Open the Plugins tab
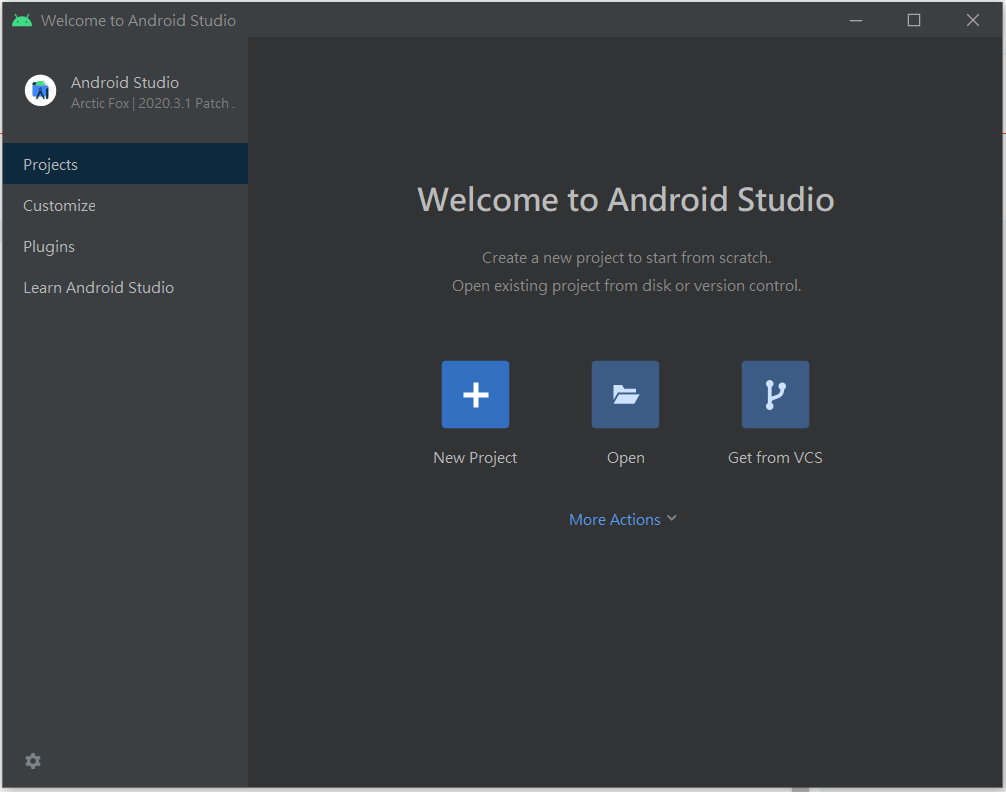Viewport: 1006px width, 792px height. tap(125, 246)
